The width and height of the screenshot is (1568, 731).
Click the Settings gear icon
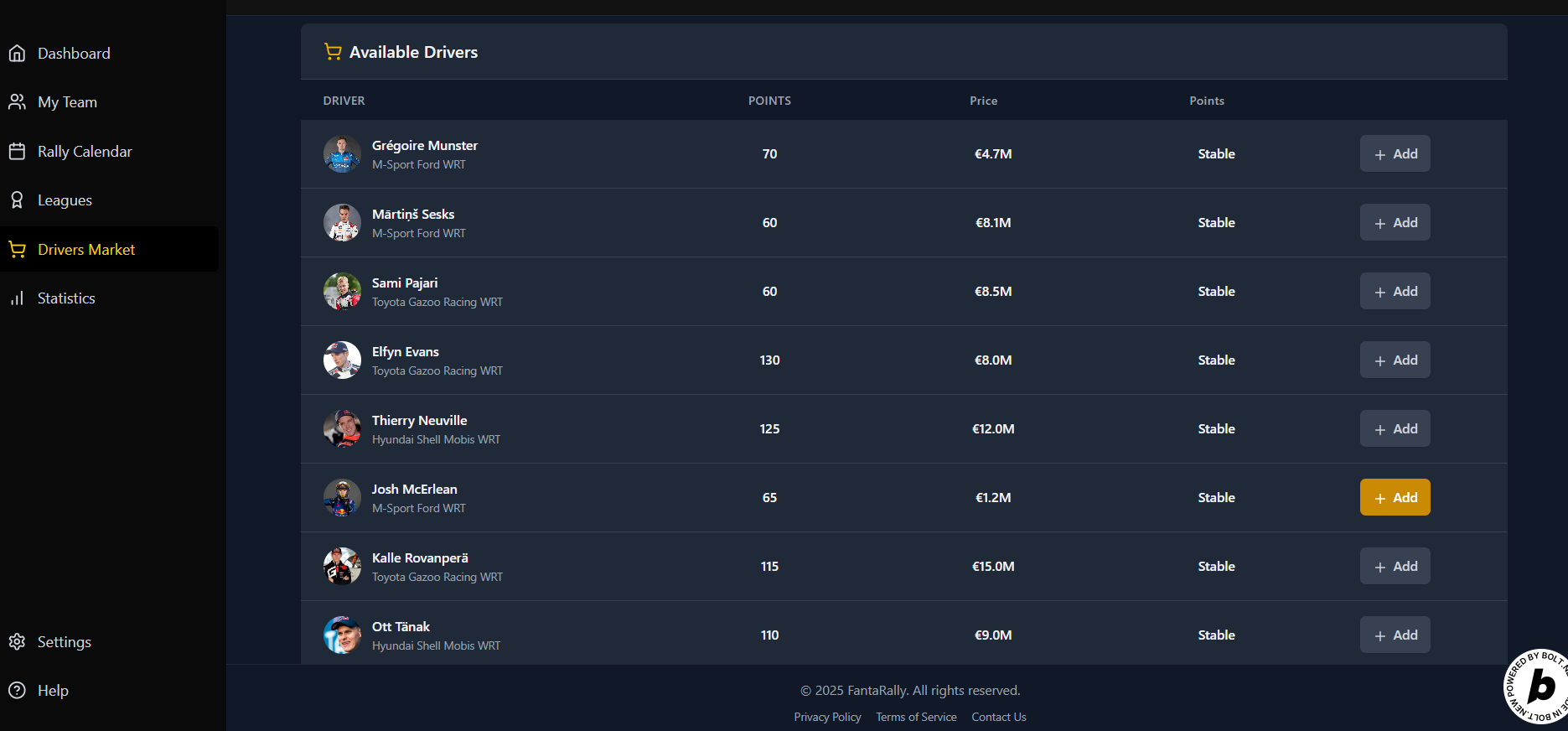[x=17, y=642]
